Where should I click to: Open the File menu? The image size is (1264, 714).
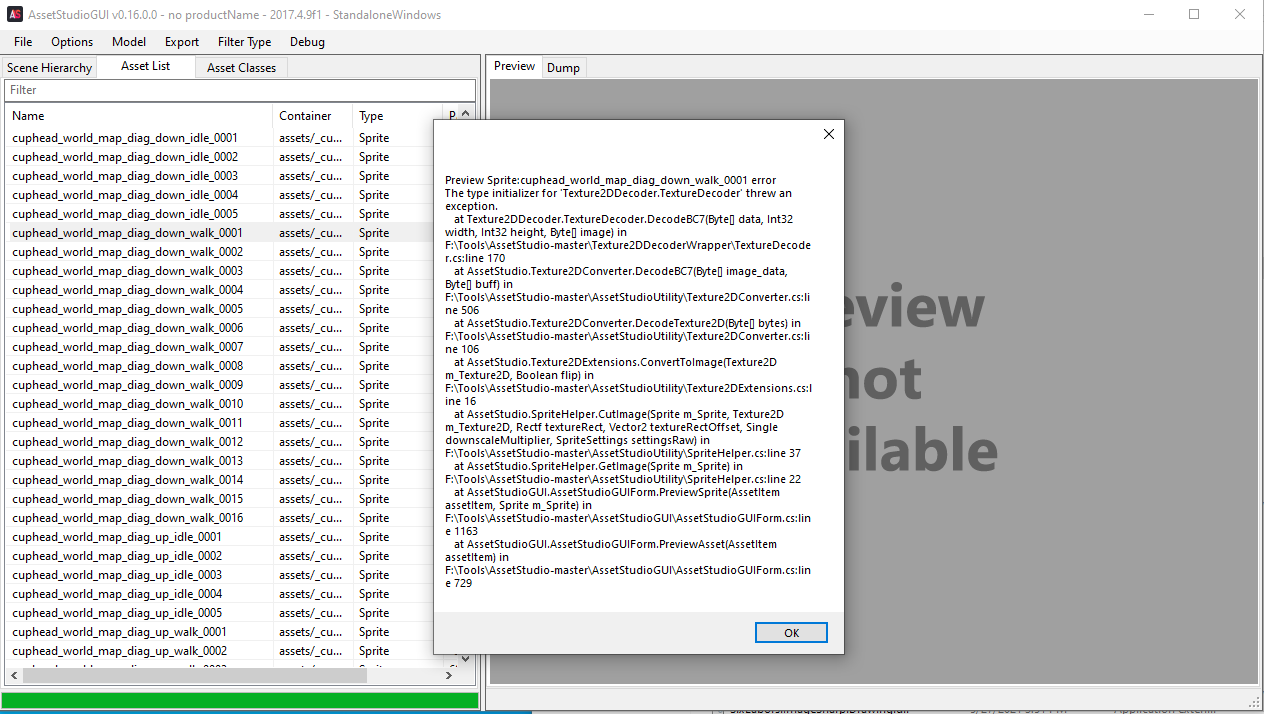click(23, 42)
